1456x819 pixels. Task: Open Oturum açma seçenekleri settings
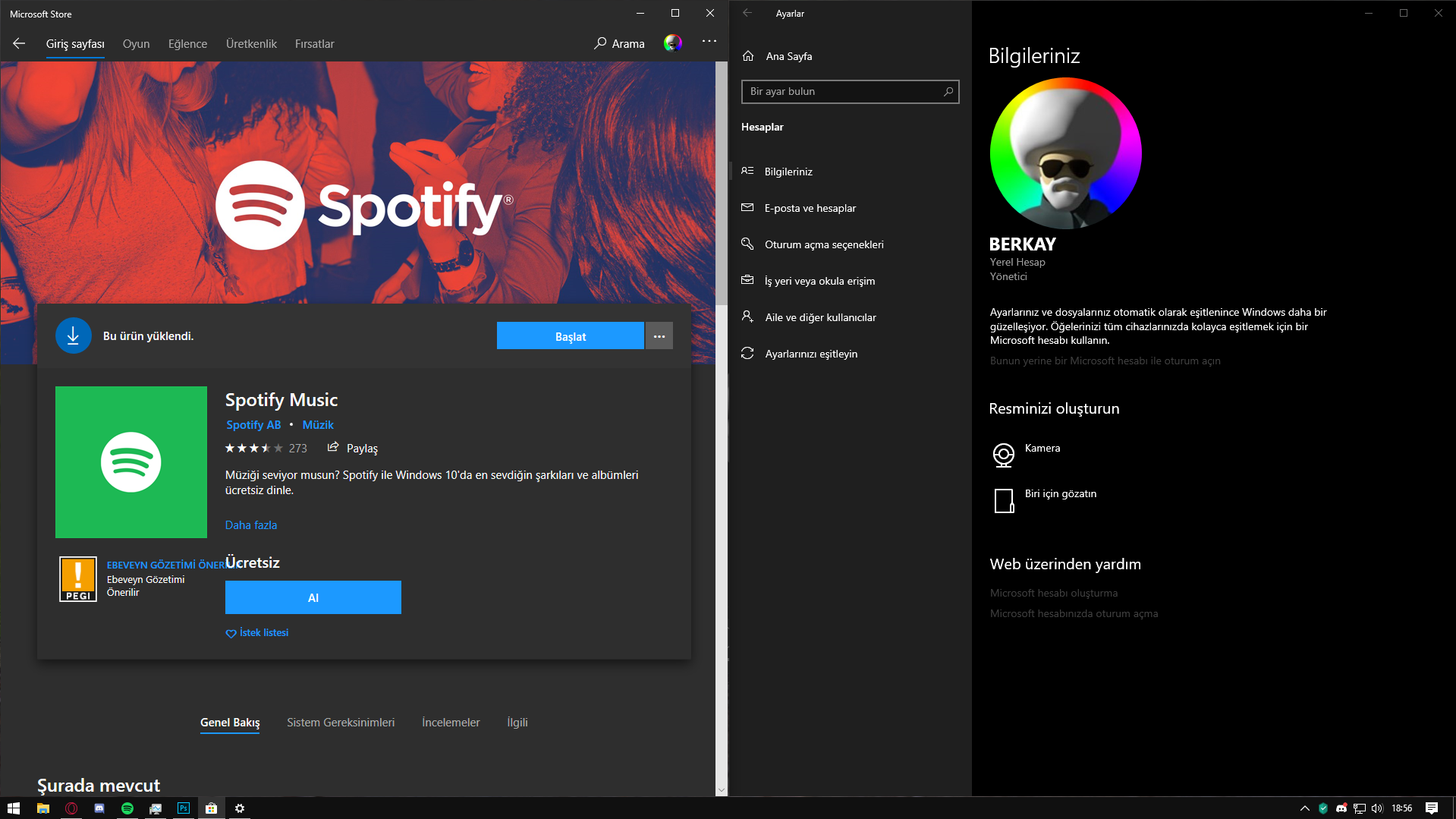(850, 244)
